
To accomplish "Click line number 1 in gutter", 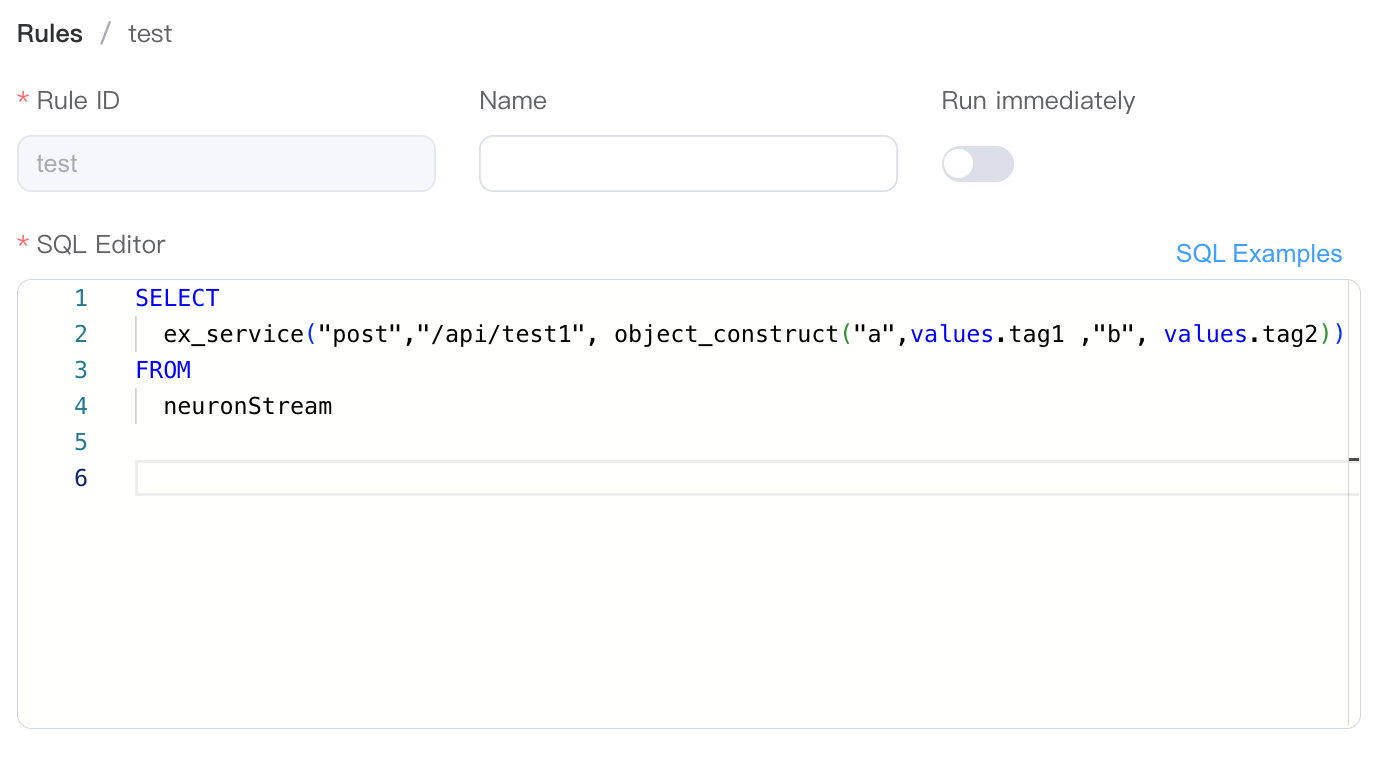I will [81, 298].
